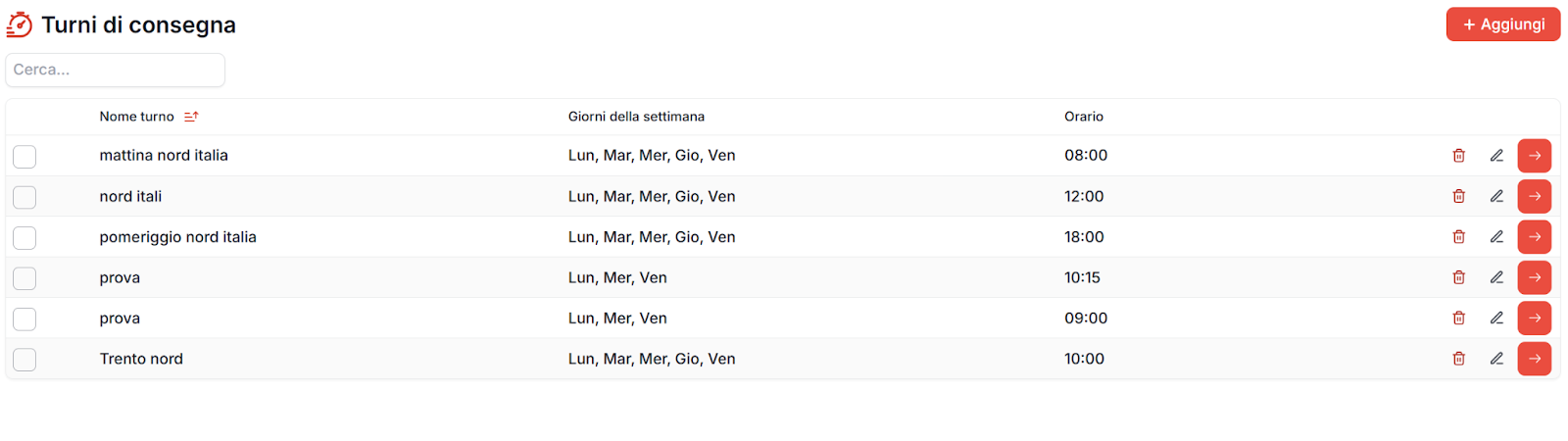Select the "mattina nord italia" checkbox
Image resolution: width=1568 pixels, height=441 pixels.
pos(24,157)
